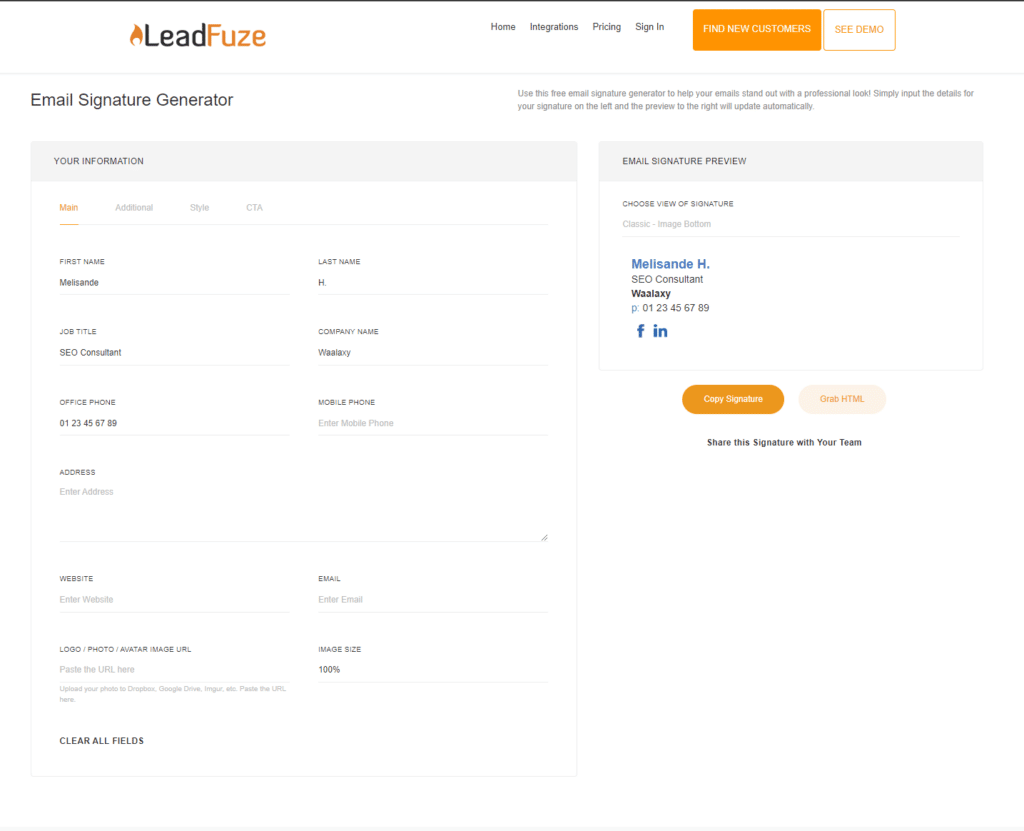
Task: Click Clear All Fields link
Action: (102, 741)
